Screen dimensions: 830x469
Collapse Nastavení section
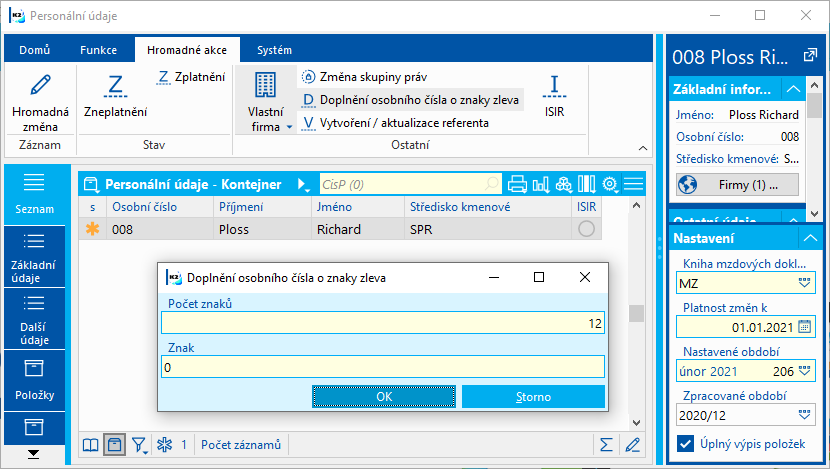point(810,238)
